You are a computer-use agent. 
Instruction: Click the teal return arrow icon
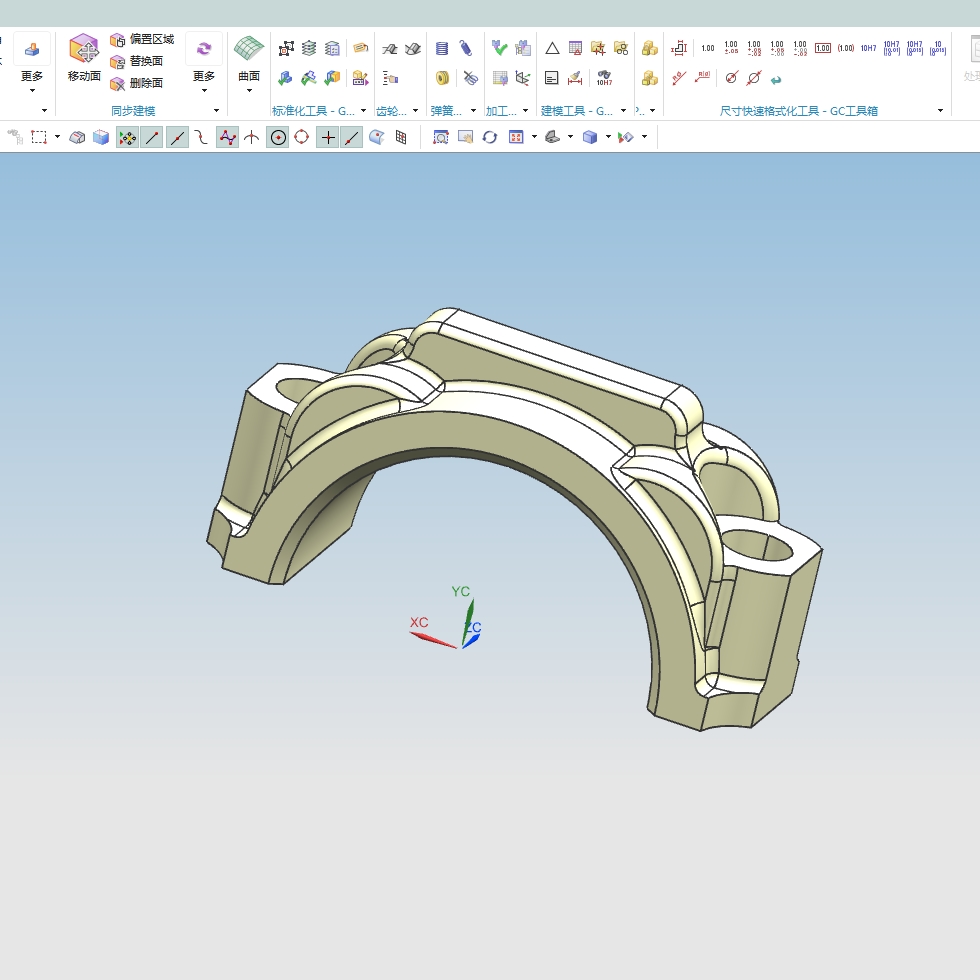(776, 79)
